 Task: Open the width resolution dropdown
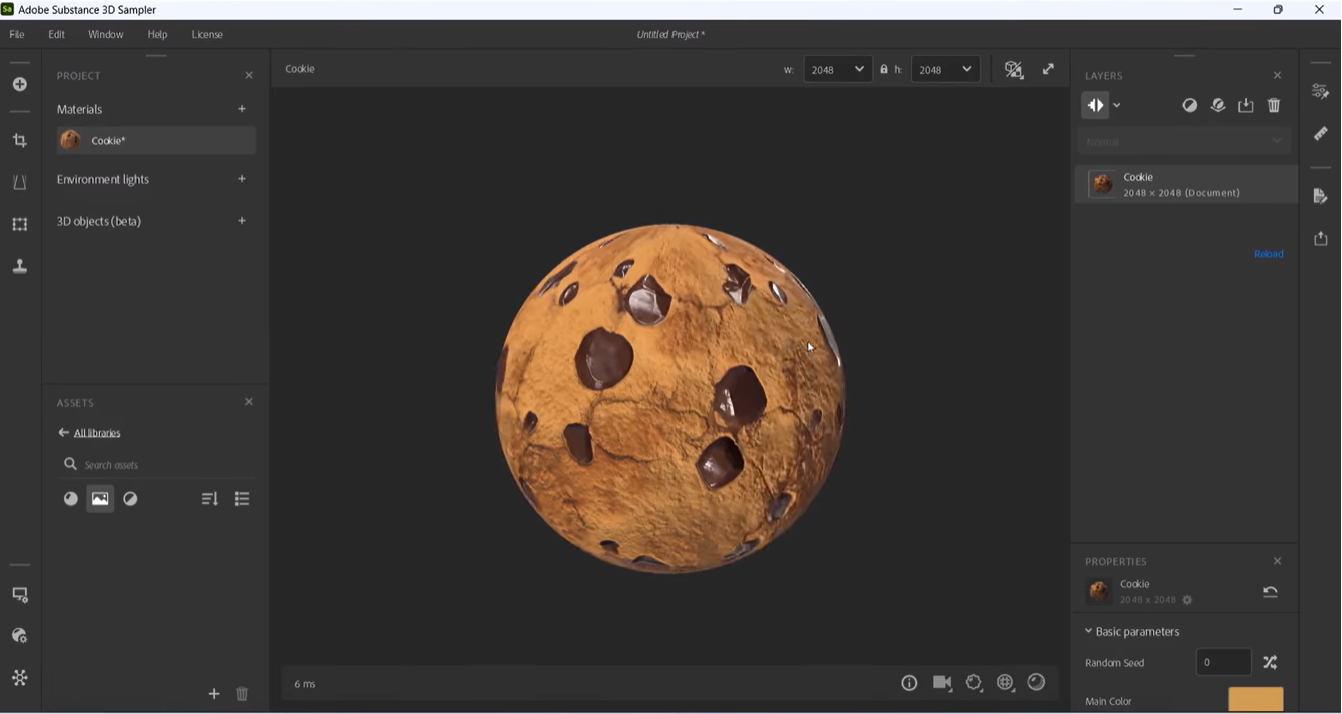[x=838, y=69]
